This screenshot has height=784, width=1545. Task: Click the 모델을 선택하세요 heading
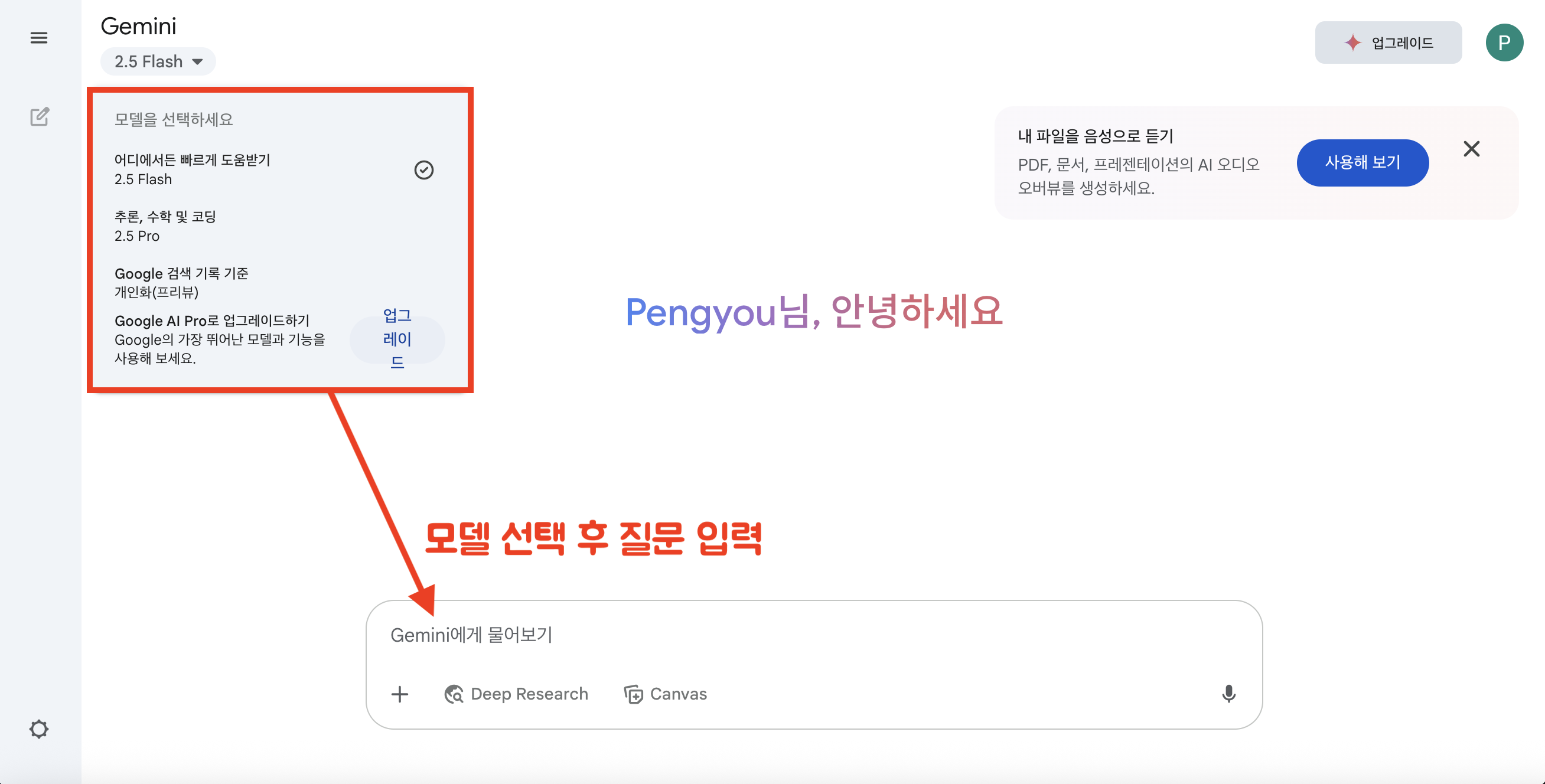point(174,119)
